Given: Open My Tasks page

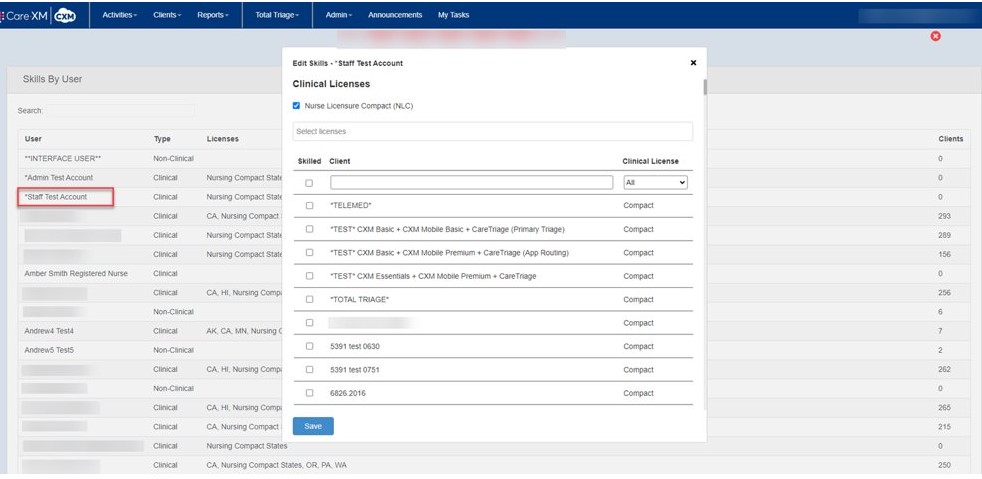Looking at the screenshot, I should click(453, 15).
